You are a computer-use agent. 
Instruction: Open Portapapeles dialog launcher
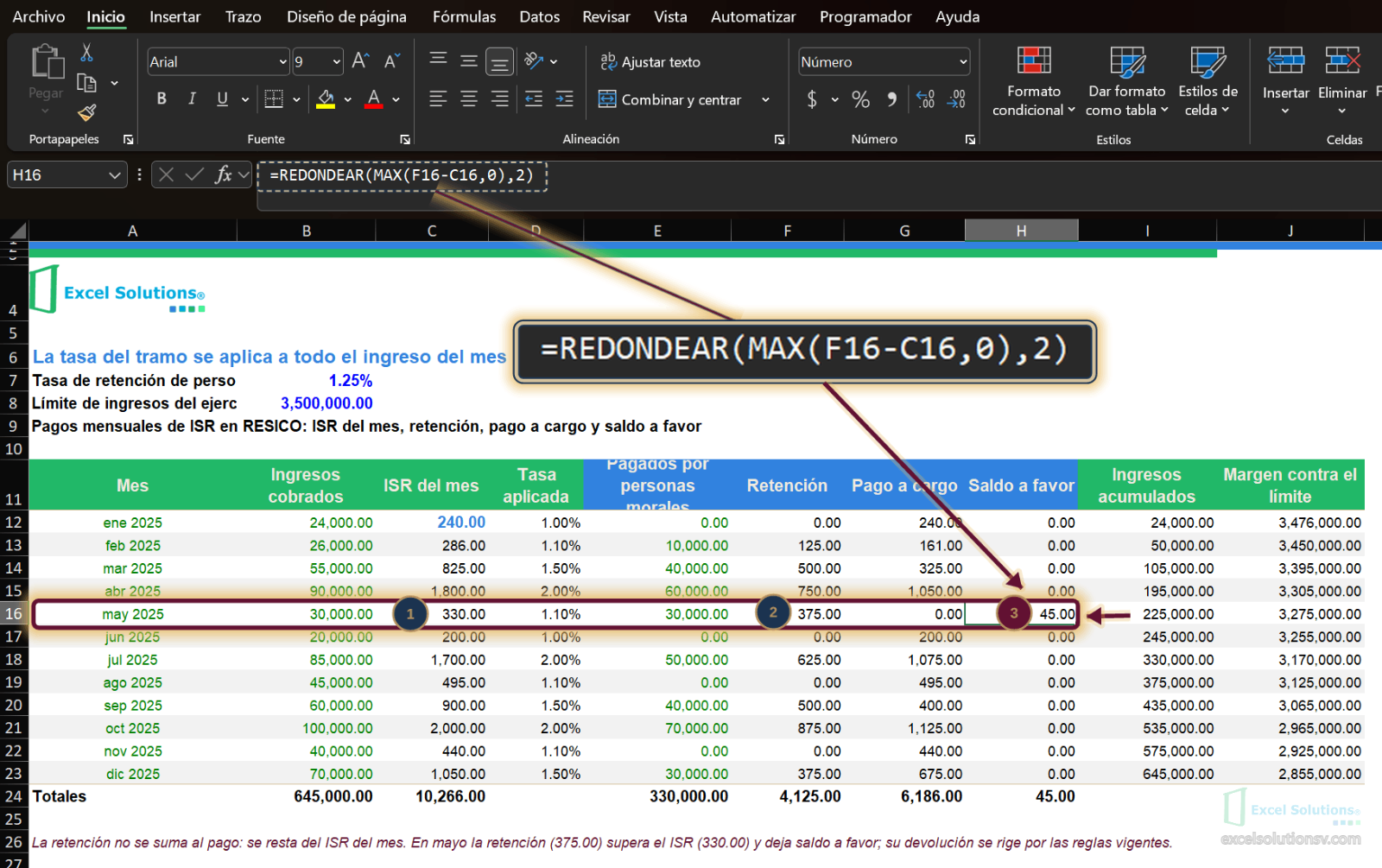pyautogui.click(x=129, y=139)
